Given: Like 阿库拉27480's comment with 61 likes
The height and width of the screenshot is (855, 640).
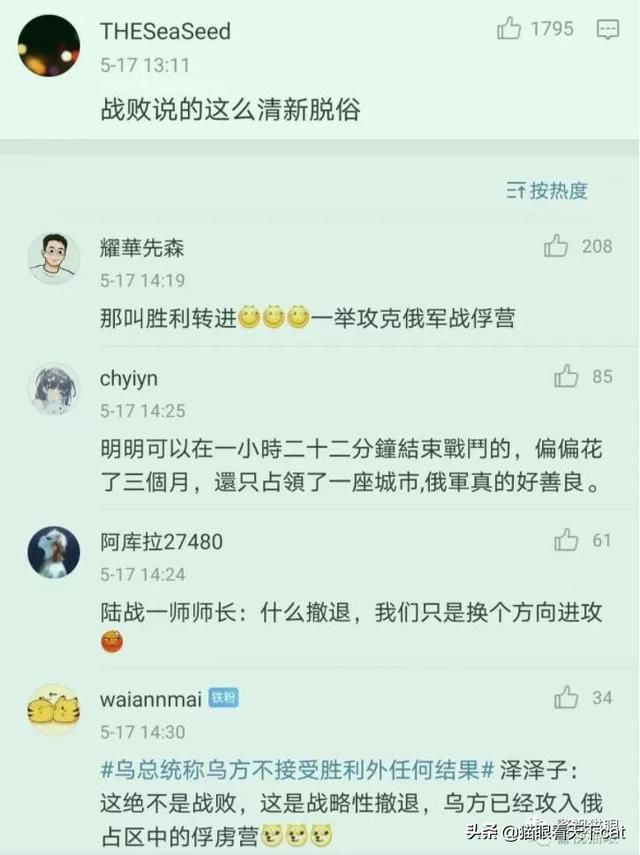Looking at the screenshot, I should click(x=566, y=539).
